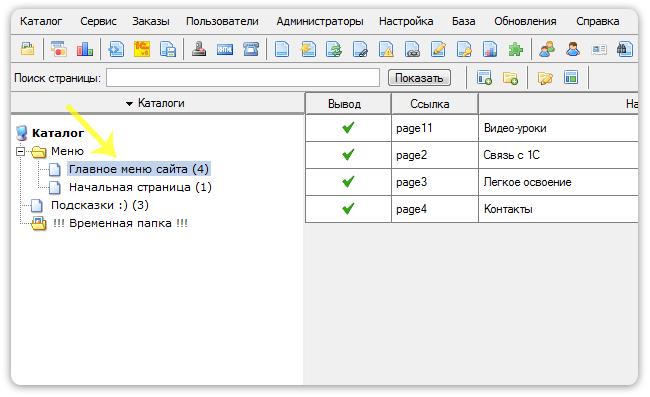Click the rubber stamp toolbar icon
This screenshot has width=650, height=397.
pyautogui.click(x=199, y=49)
